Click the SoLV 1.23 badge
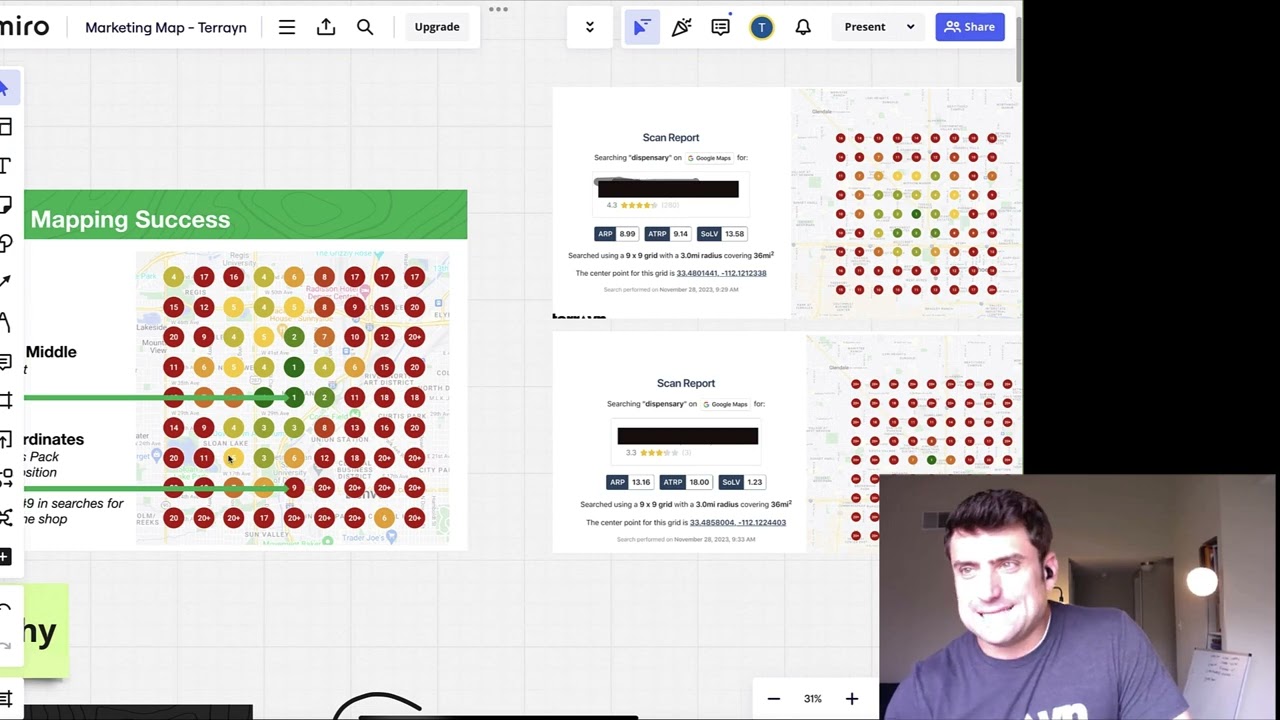This screenshot has height=720, width=1280. pos(743,482)
